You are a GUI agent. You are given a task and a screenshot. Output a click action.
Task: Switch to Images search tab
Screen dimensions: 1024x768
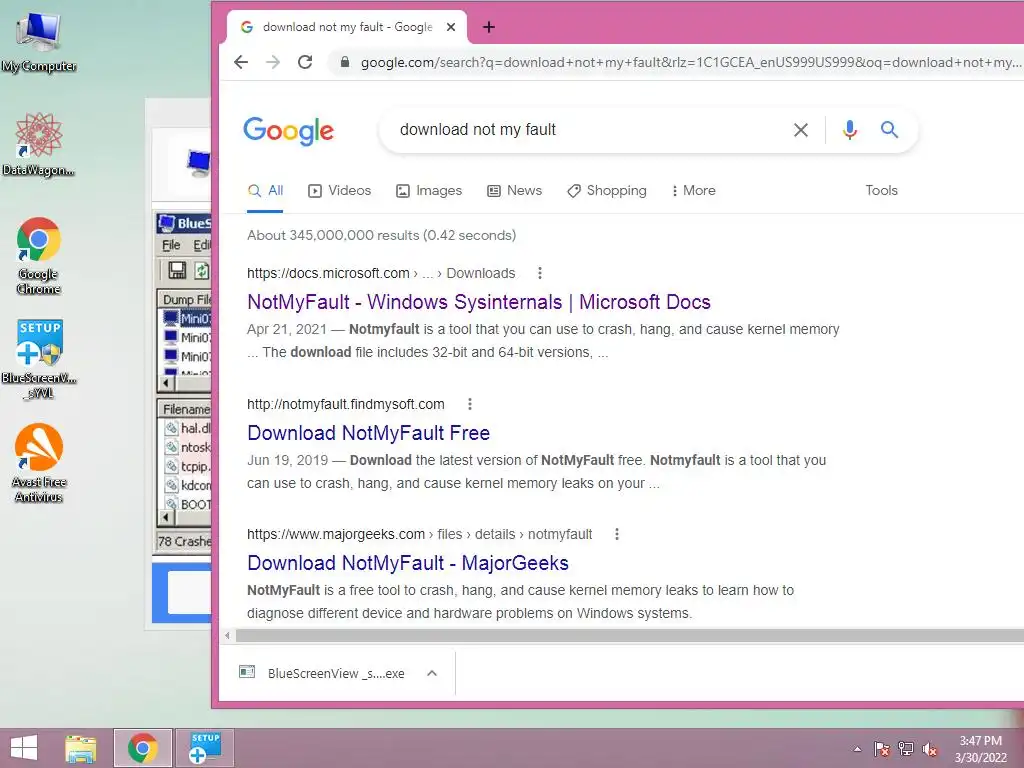pos(429,191)
